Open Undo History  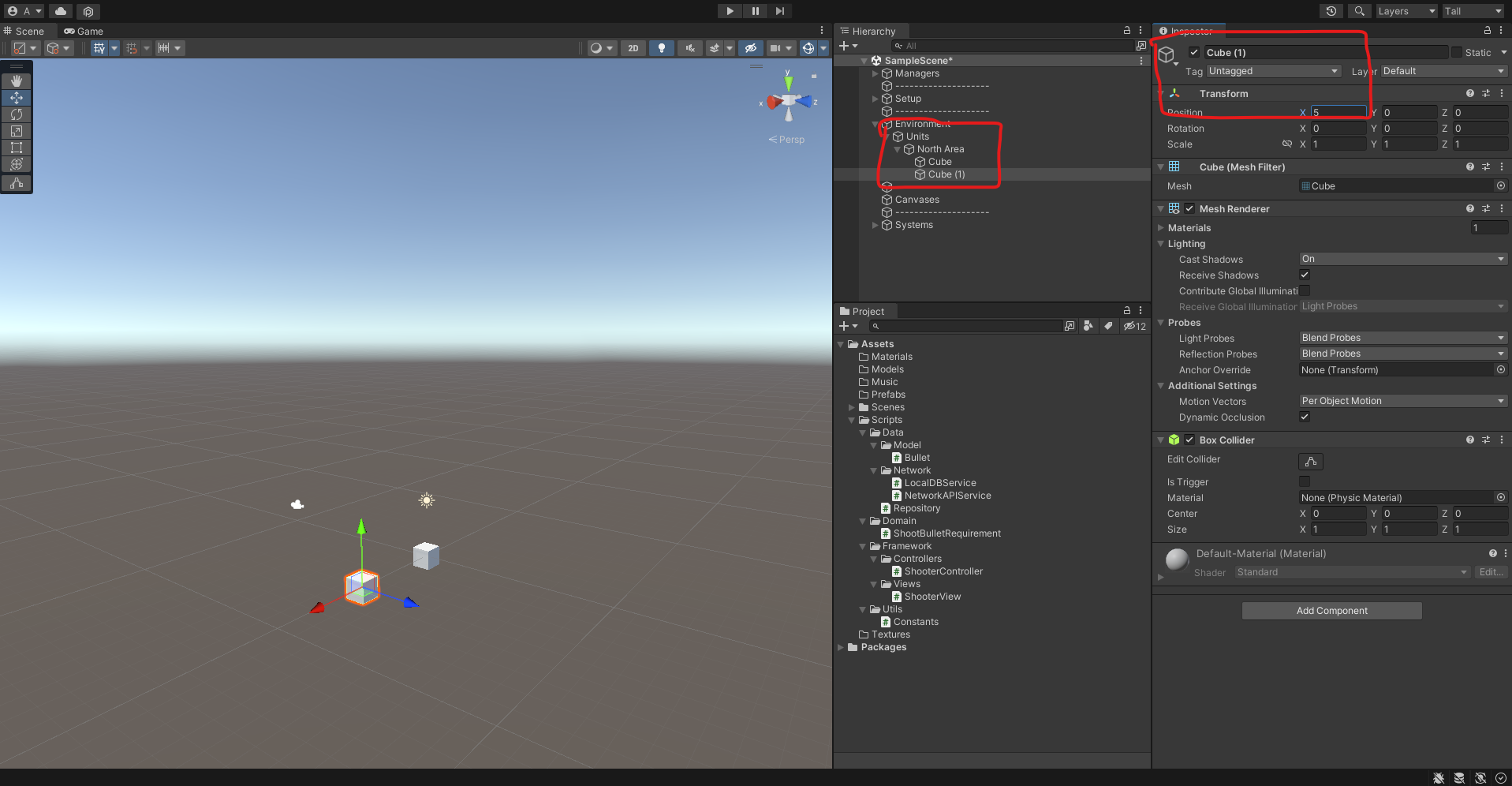click(1331, 11)
